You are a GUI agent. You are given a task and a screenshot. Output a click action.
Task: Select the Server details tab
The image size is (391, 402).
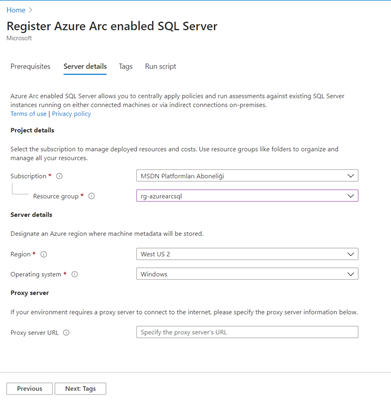pos(85,66)
